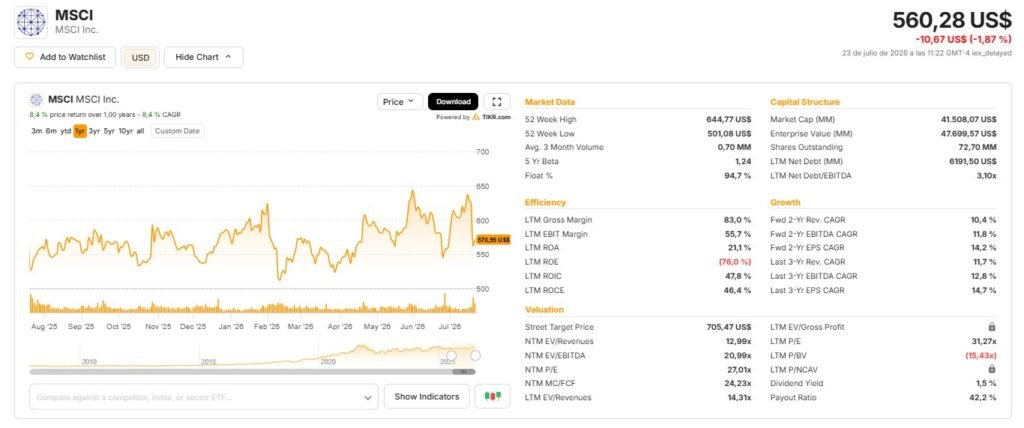This screenshot has width=1024, height=428.
Task: Select the 3yr time range
Action: click(95, 131)
